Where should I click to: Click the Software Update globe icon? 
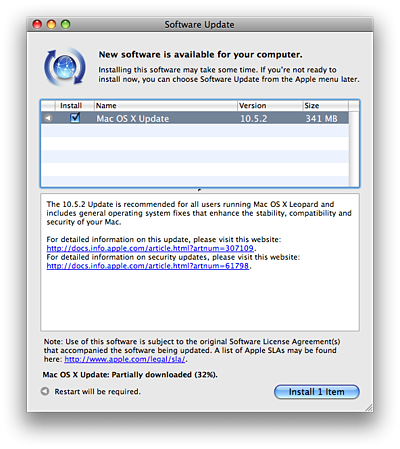point(65,67)
